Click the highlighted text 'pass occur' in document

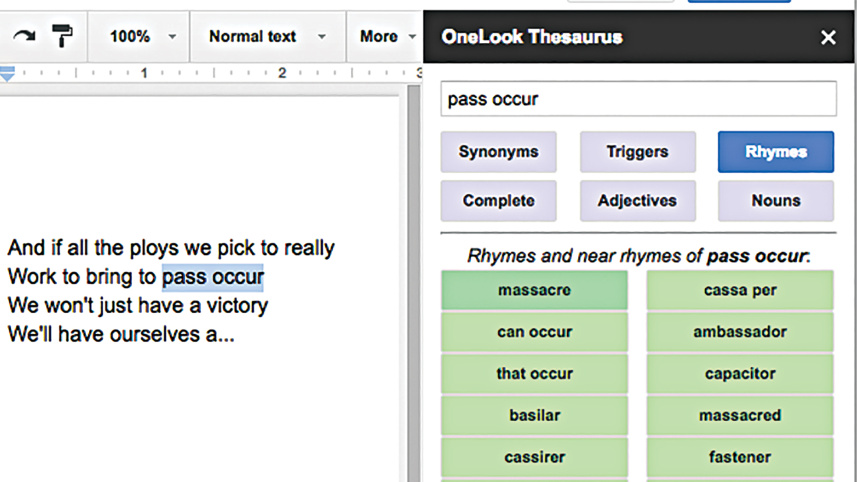tap(213, 276)
